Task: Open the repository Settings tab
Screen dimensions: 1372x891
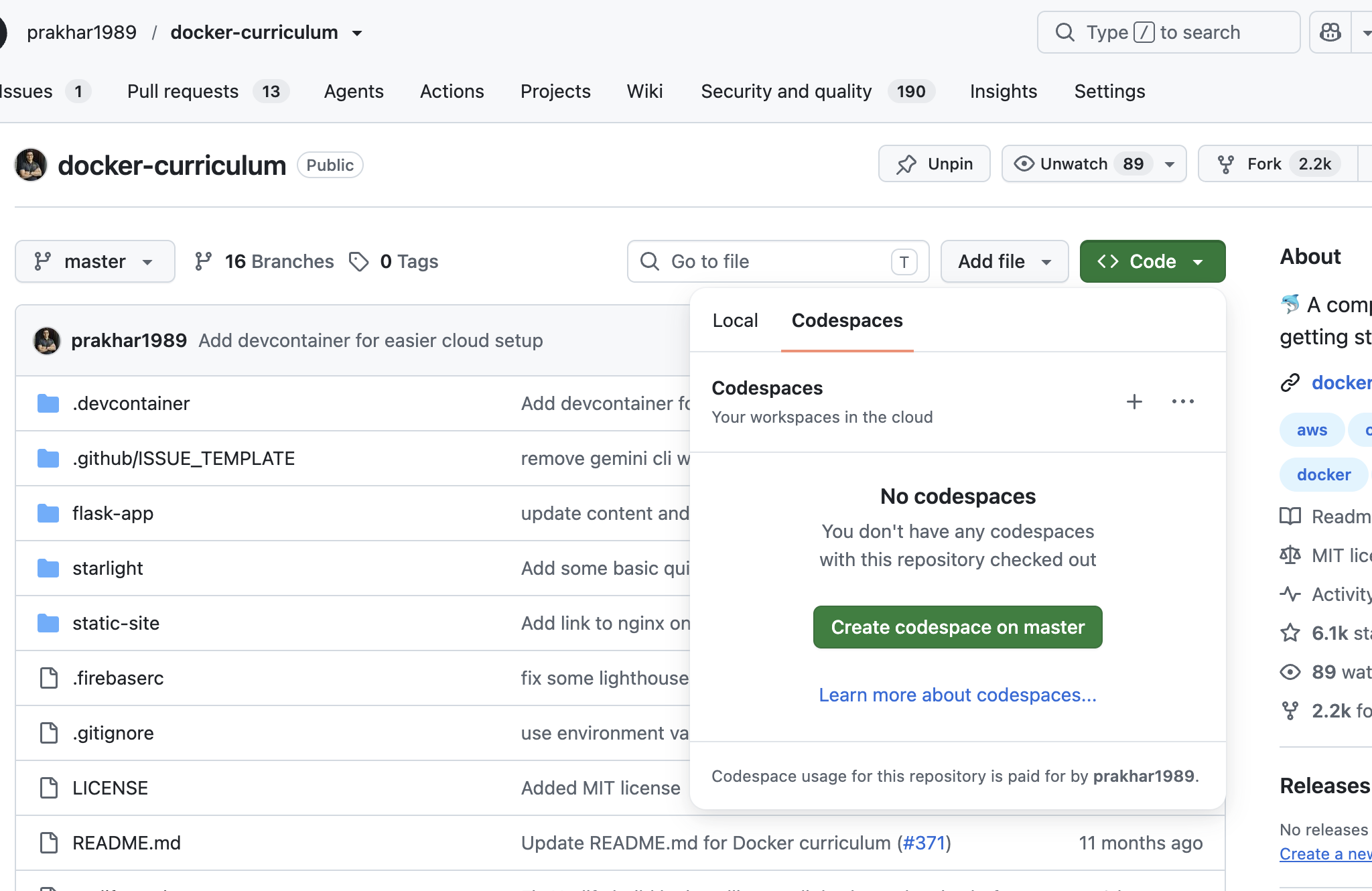Action: point(1109,91)
